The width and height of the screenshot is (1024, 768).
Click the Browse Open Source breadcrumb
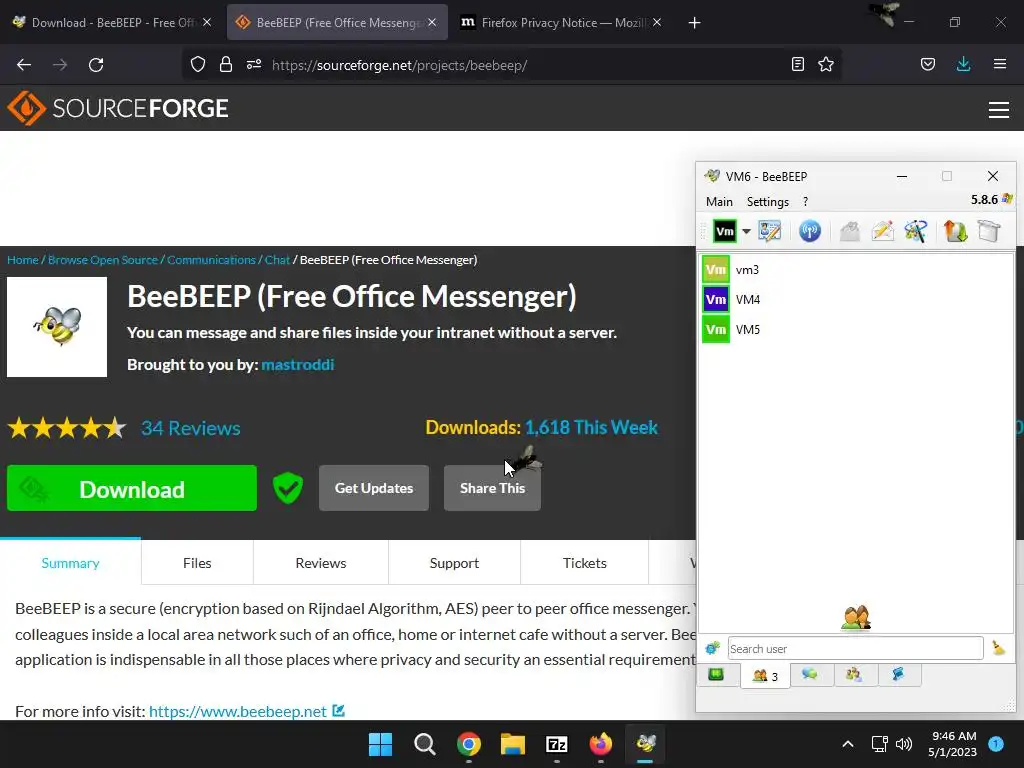103,260
